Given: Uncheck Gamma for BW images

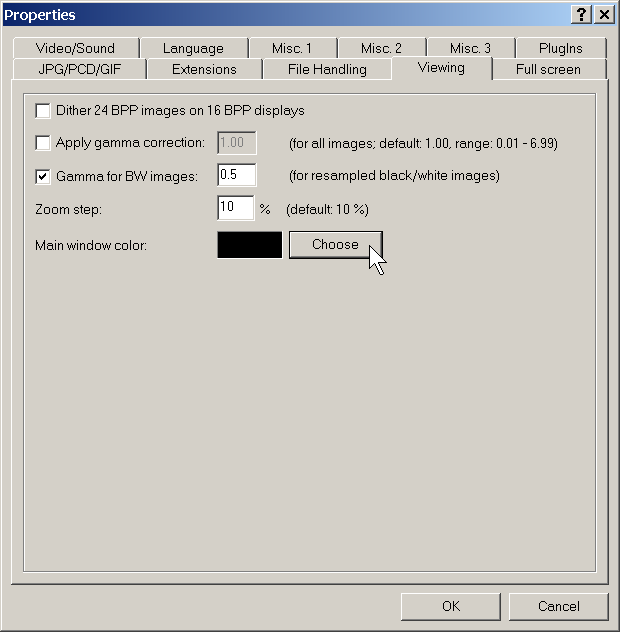Looking at the screenshot, I should click(x=43, y=176).
